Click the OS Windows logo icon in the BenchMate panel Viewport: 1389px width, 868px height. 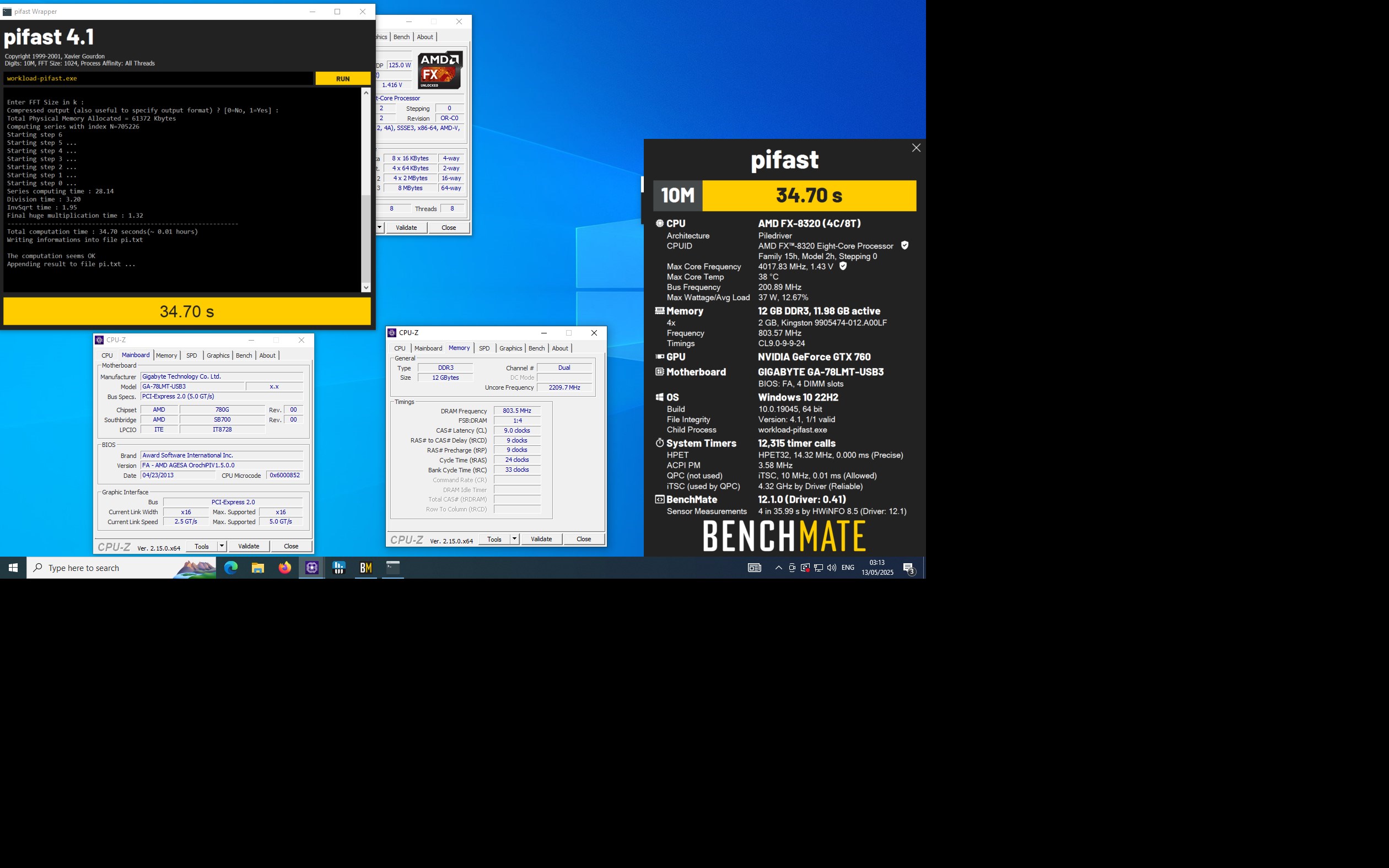point(659,397)
